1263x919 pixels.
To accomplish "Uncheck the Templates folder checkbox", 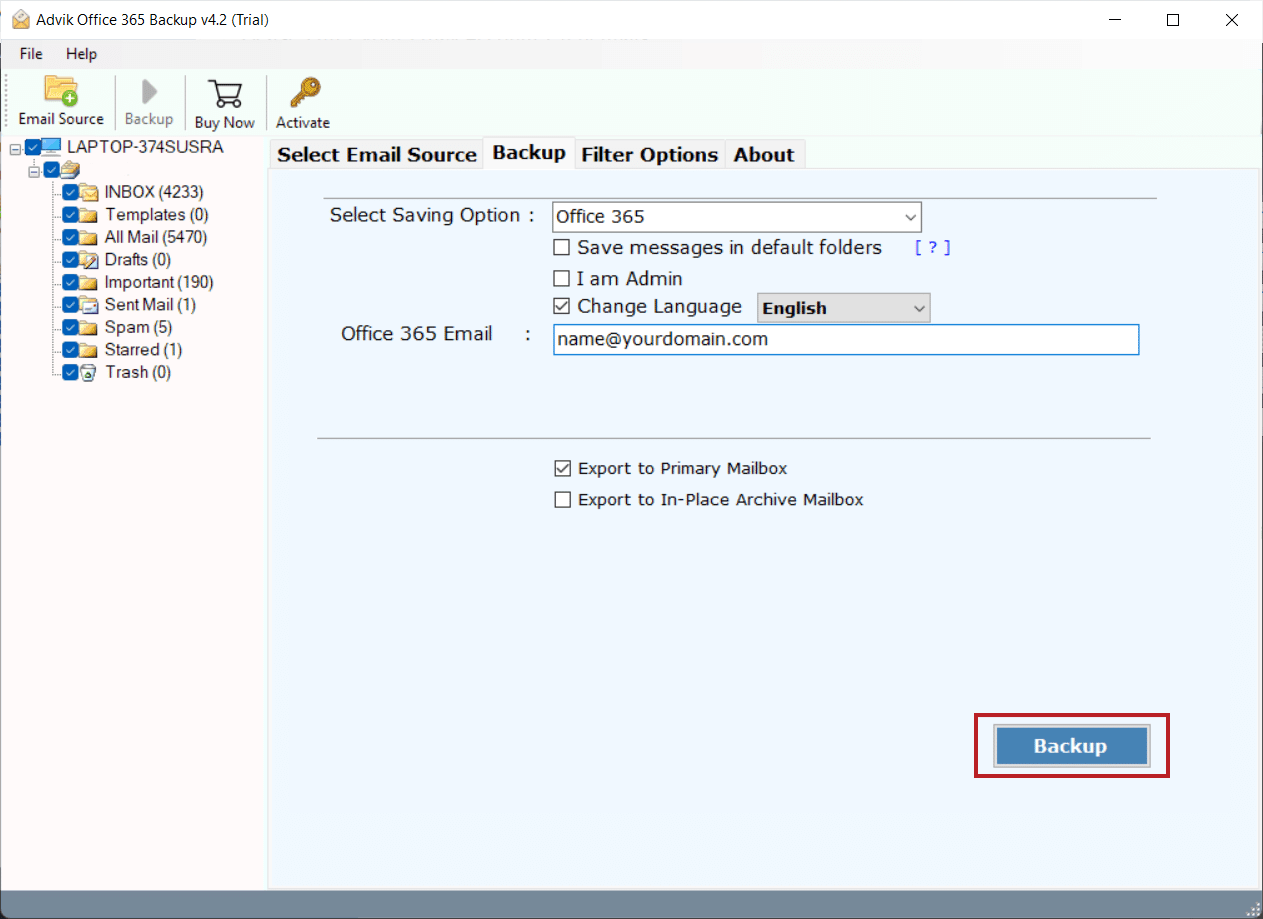I will (70, 215).
